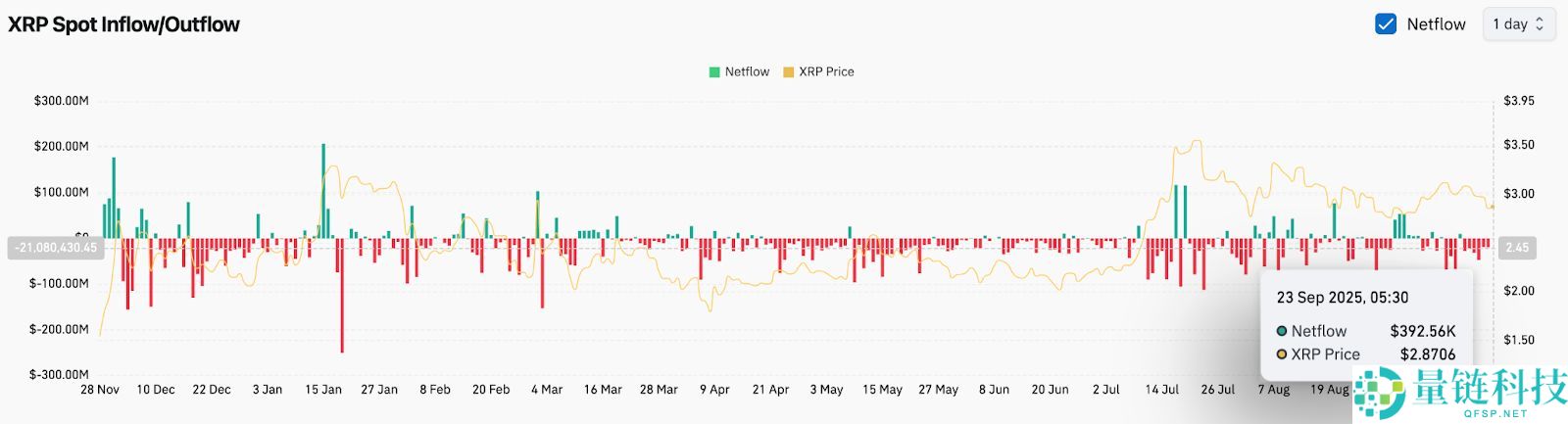Click the $392.56K Netflow value in tooltip
This screenshot has width=1568, height=424.
pos(1422,331)
